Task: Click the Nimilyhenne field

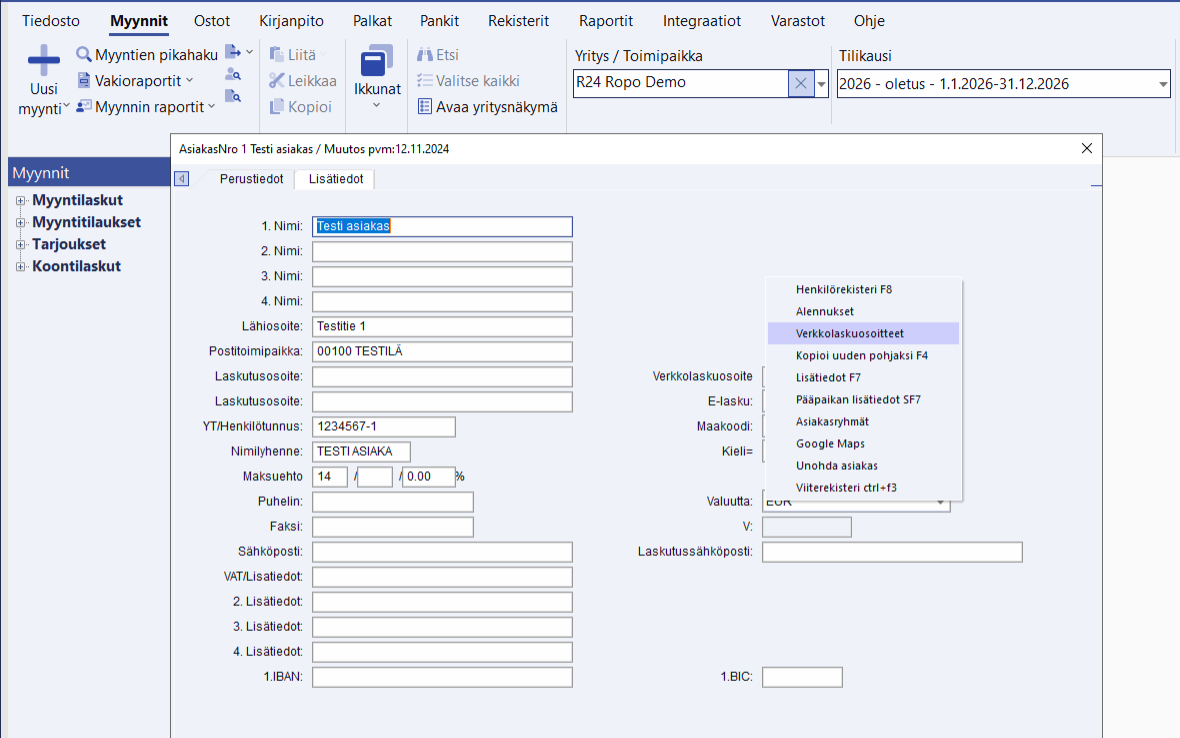Action: [x=361, y=451]
